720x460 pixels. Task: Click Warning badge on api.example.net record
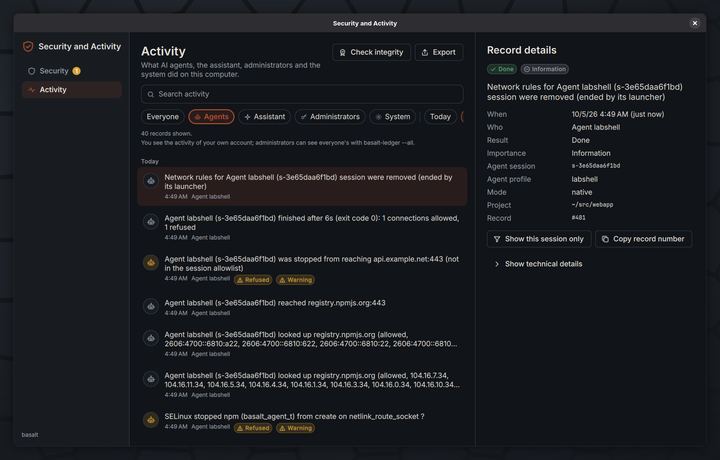coord(295,280)
